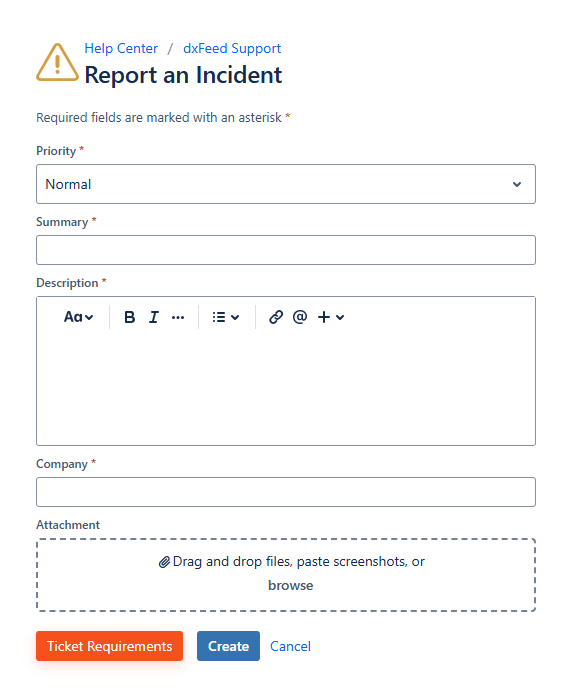The width and height of the screenshot is (580, 696).
Task: Submit the form with Create button
Action: [x=228, y=646]
